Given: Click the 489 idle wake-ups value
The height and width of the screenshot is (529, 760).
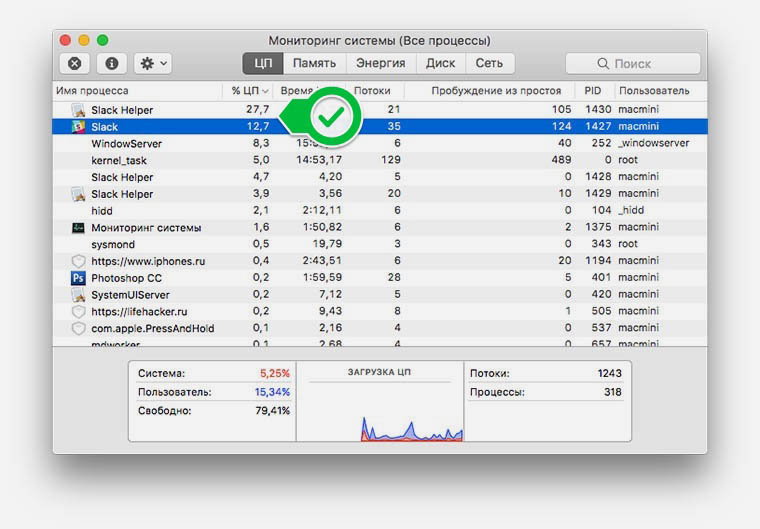Looking at the screenshot, I should tap(561, 160).
